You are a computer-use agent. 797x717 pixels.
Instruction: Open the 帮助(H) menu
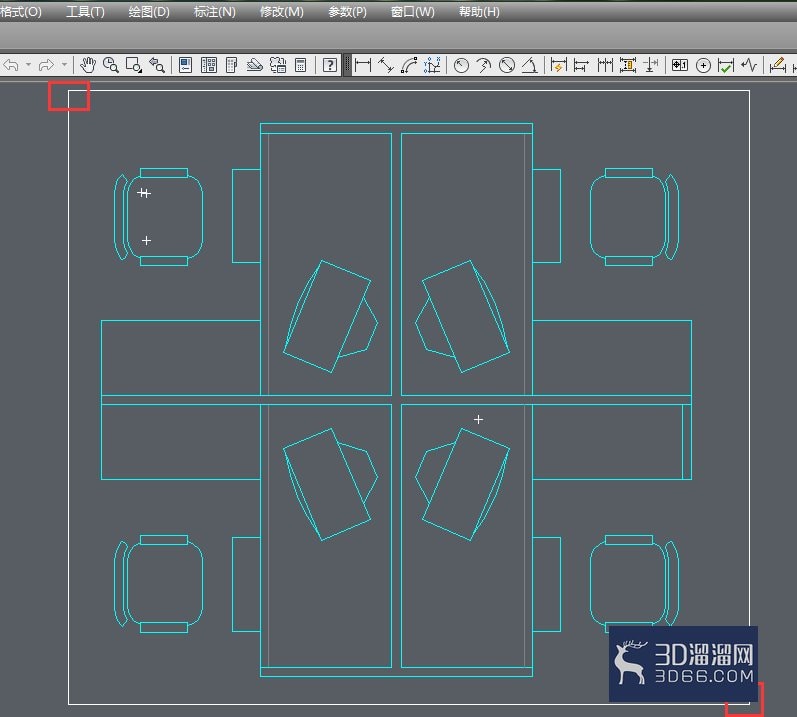tap(479, 11)
